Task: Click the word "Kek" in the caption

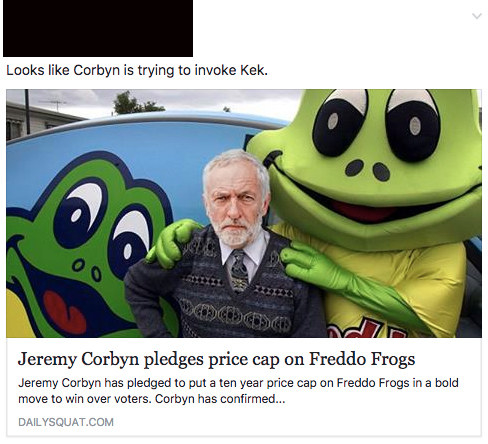Action: click(x=254, y=70)
